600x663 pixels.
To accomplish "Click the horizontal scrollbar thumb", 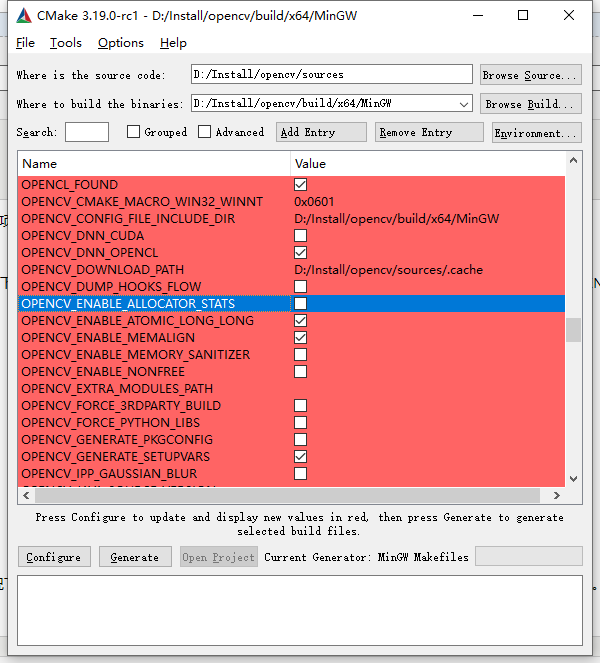I will point(288,495).
